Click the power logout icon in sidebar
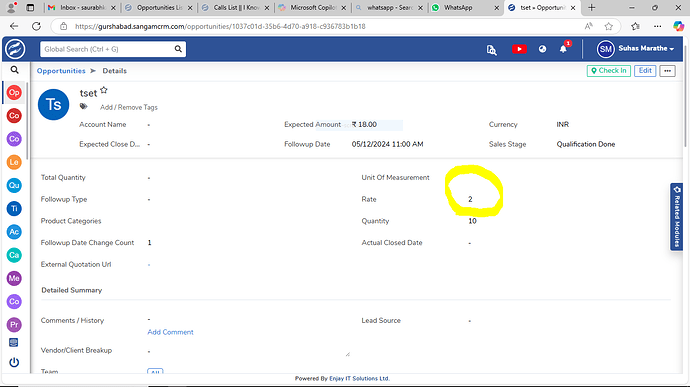Screen dimensions: 690x387 [14, 362]
